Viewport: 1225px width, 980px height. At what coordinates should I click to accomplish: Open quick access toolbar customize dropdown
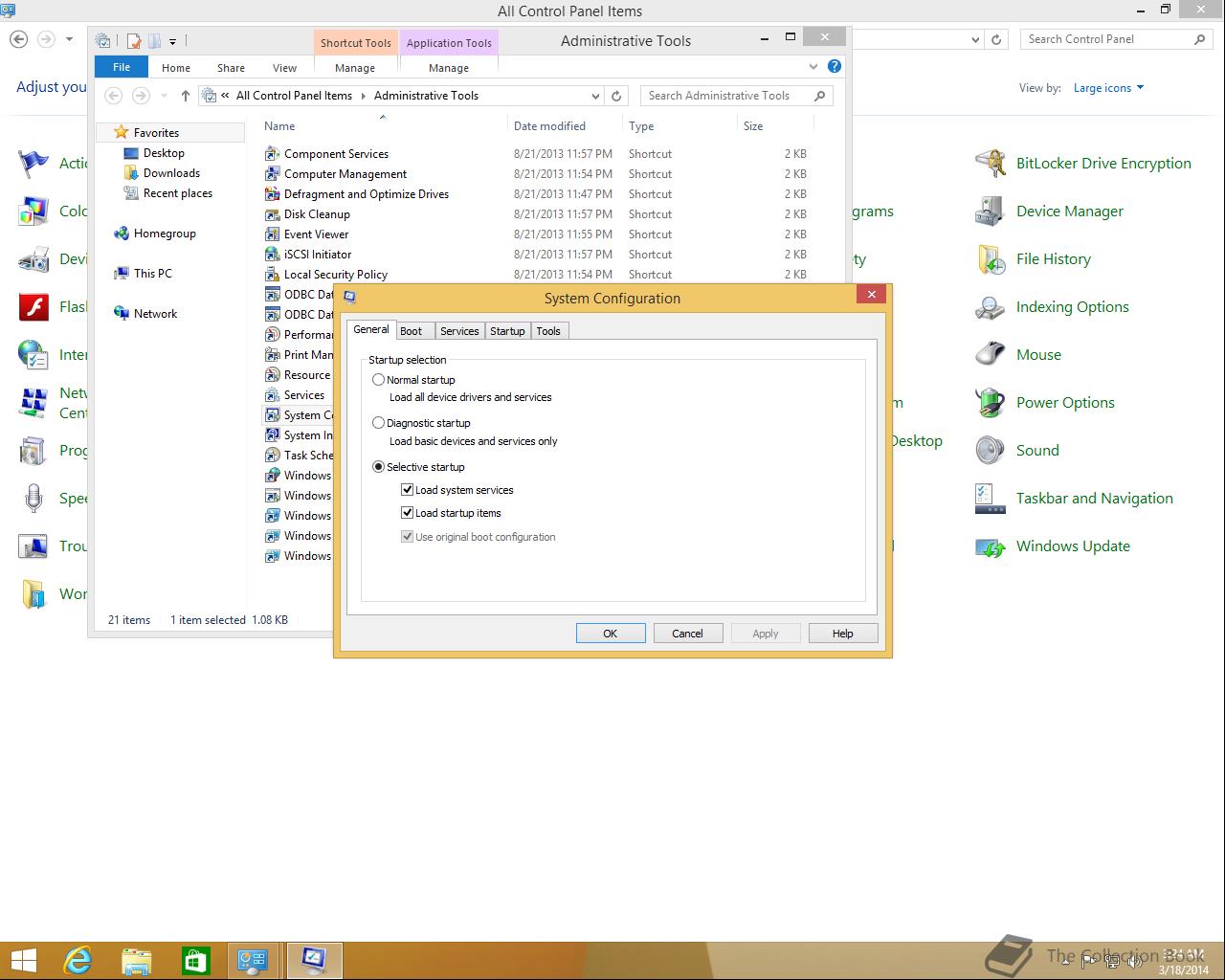pos(173,41)
